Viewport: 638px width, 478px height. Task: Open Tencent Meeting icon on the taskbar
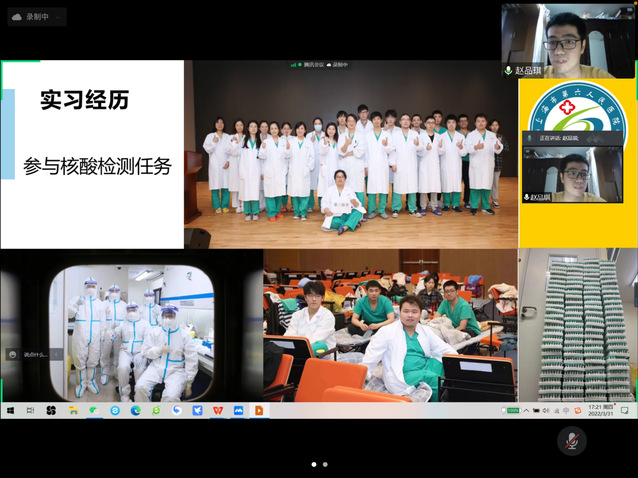tap(239, 410)
